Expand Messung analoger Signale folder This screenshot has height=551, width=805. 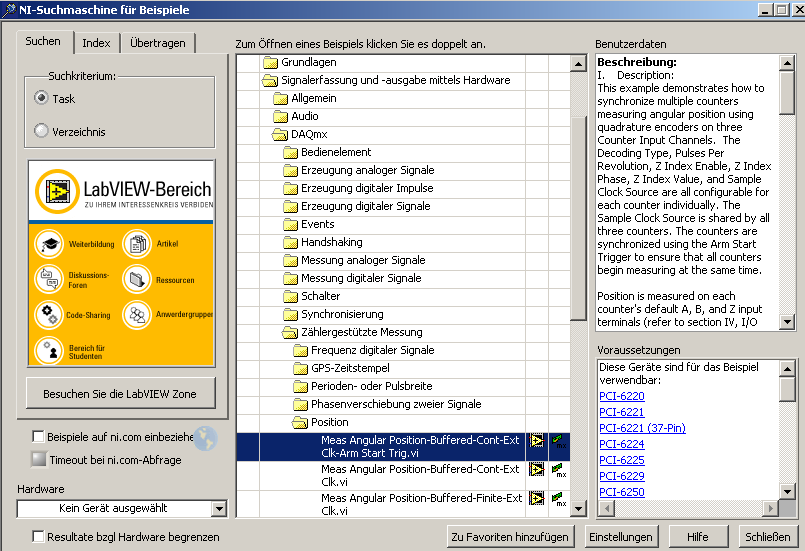[x=290, y=260]
